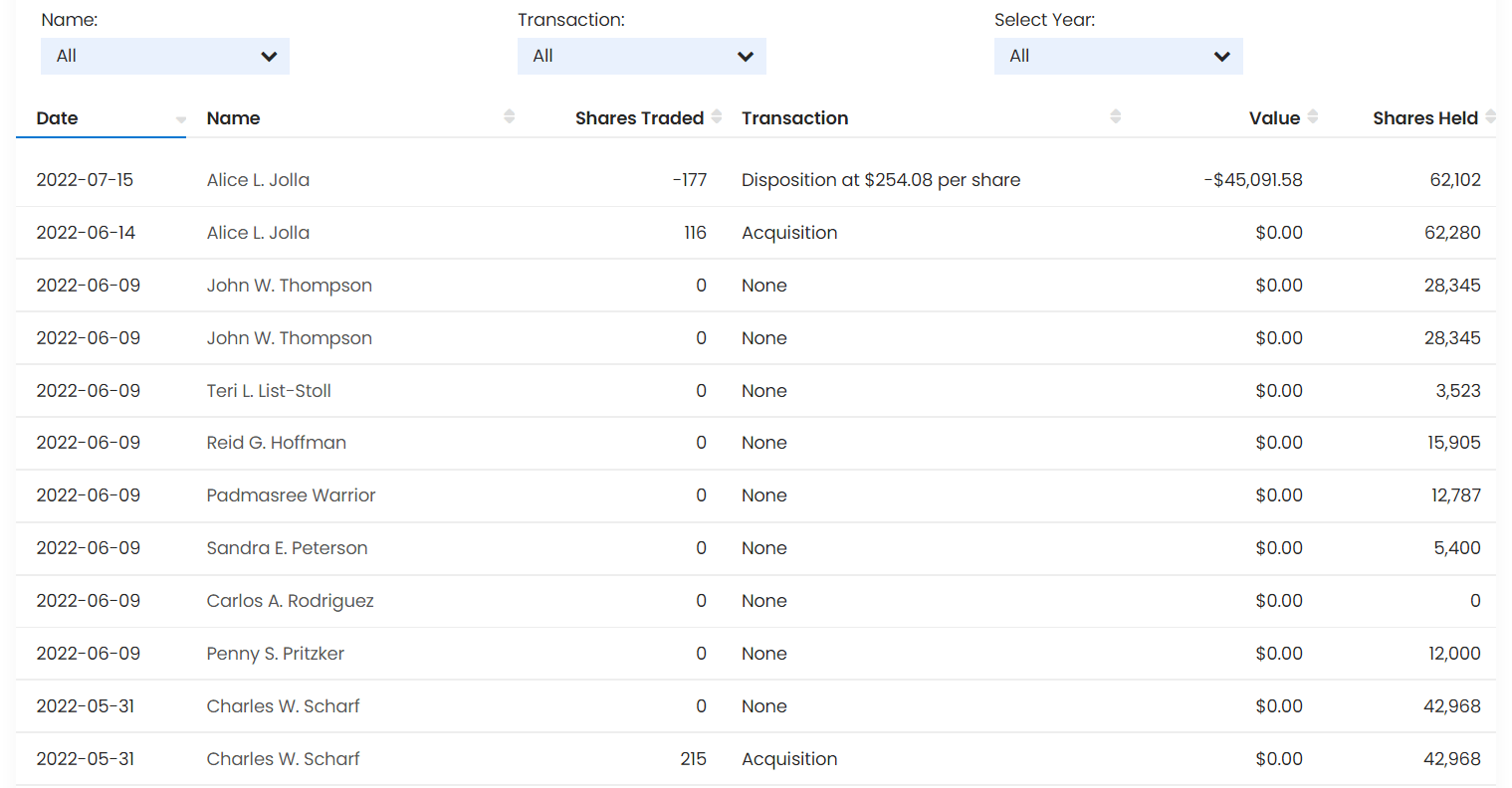Click date in Sandra E. Peterson row
The image size is (1512, 788).
tap(88, 548)
